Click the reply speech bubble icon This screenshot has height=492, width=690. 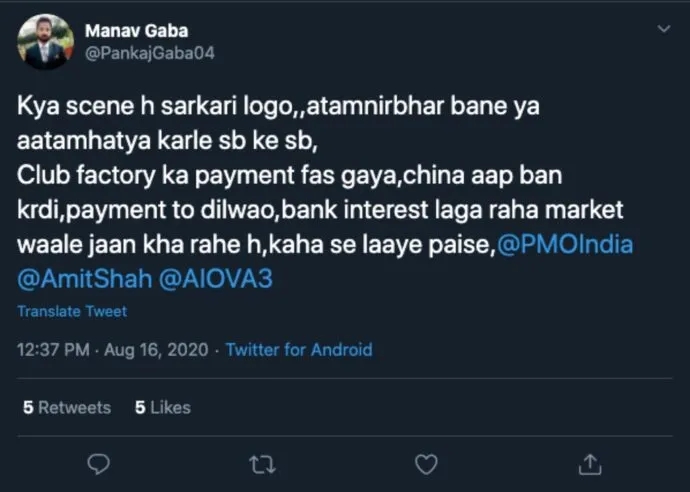pyautogui.click(x=98, y=464)
